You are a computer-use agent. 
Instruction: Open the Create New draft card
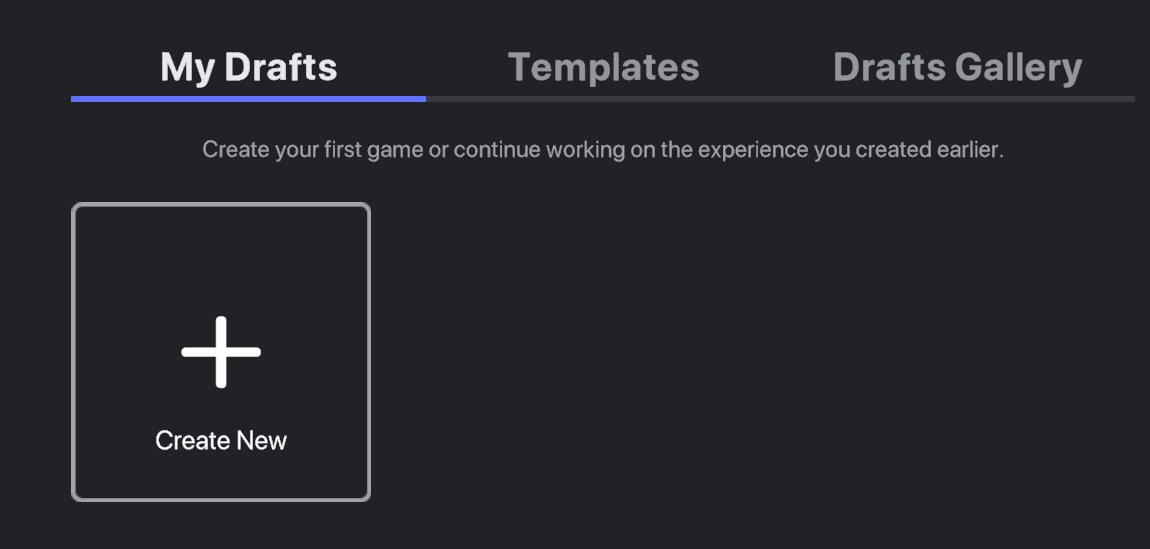pos(221,352)
